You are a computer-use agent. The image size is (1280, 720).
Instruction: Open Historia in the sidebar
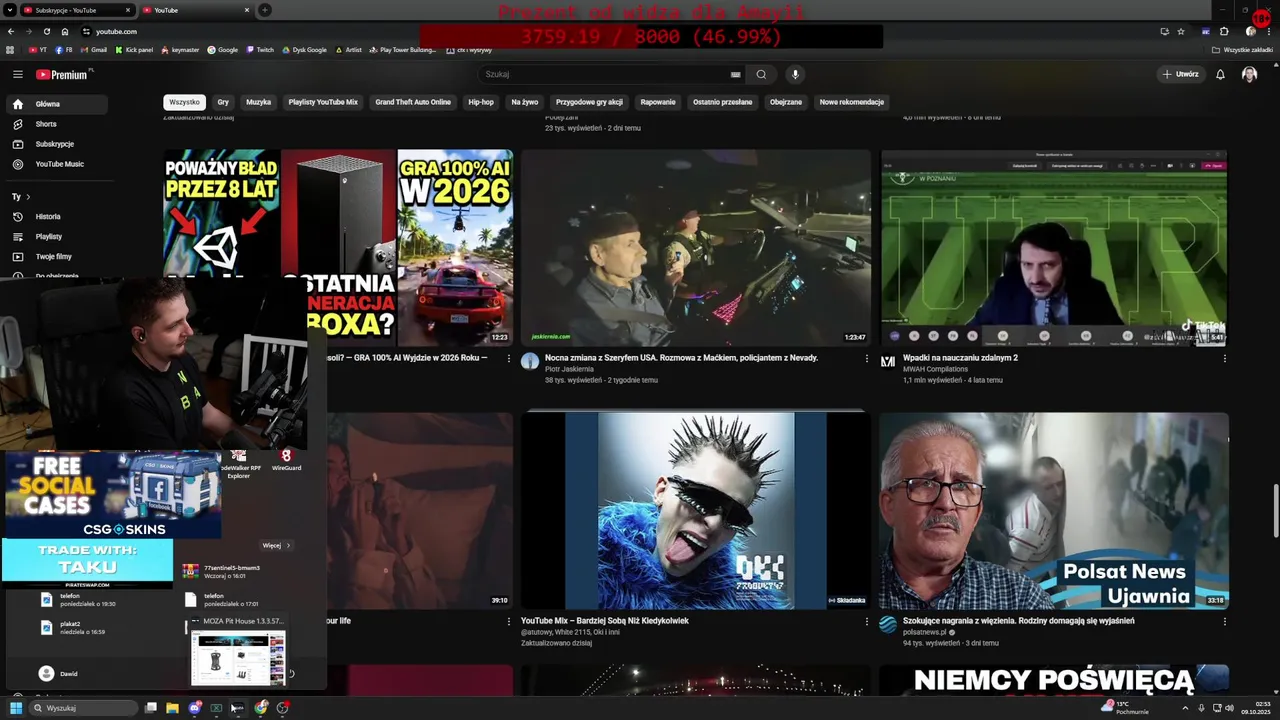coord(56,216)
